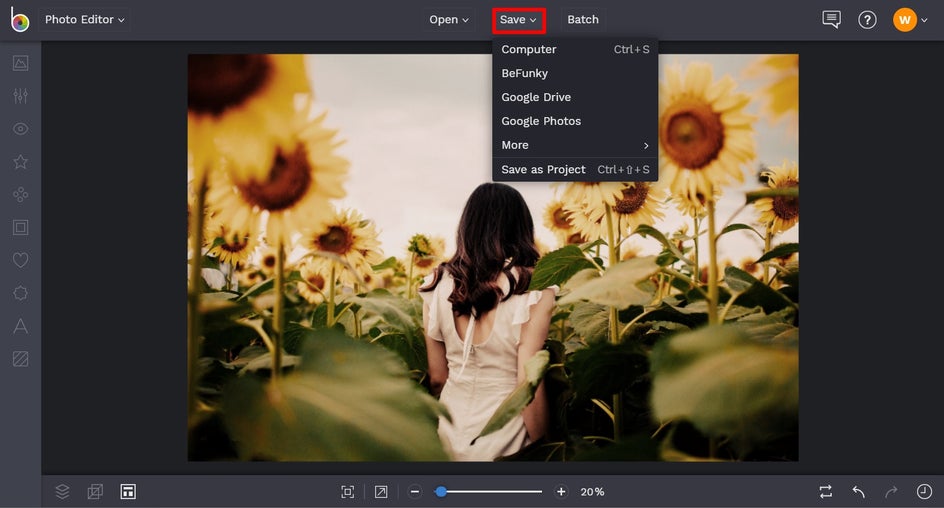Screen dimensions: 944x508
Task: Open the Frames square icon
Action: pyautogui.click(x=20, y=227)
